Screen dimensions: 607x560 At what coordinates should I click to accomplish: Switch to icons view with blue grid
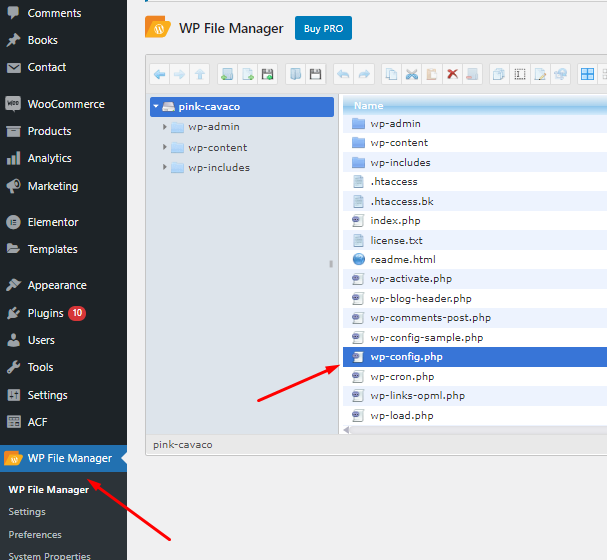tap(587, 74)
